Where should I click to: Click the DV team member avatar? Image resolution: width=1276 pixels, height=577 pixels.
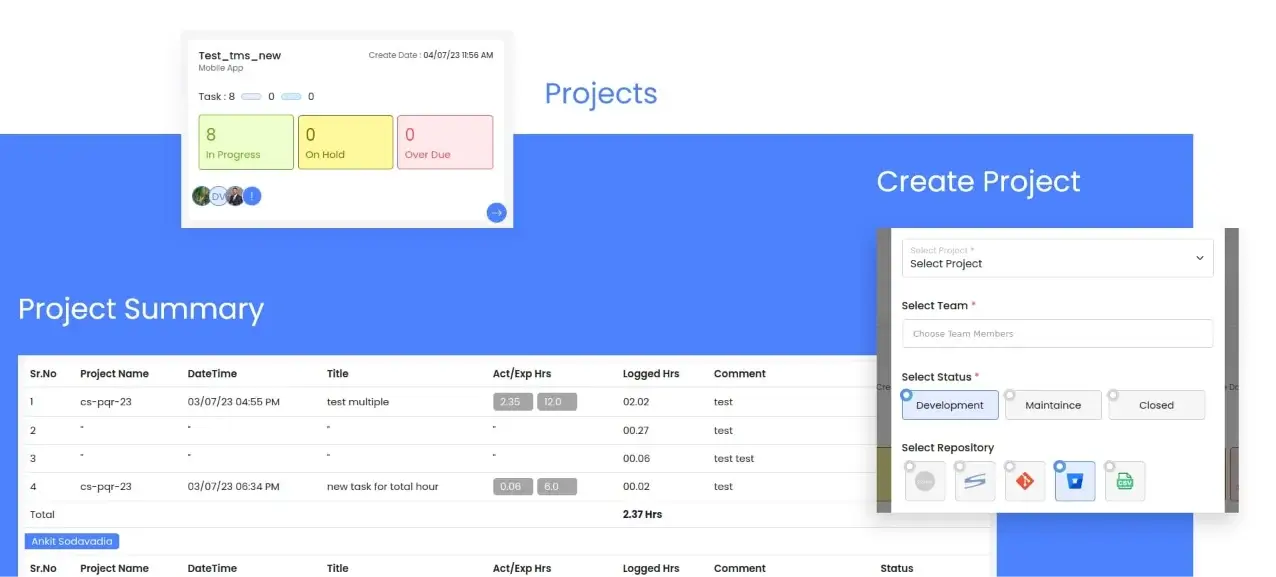pyautogui.click(x=218, y=196)
